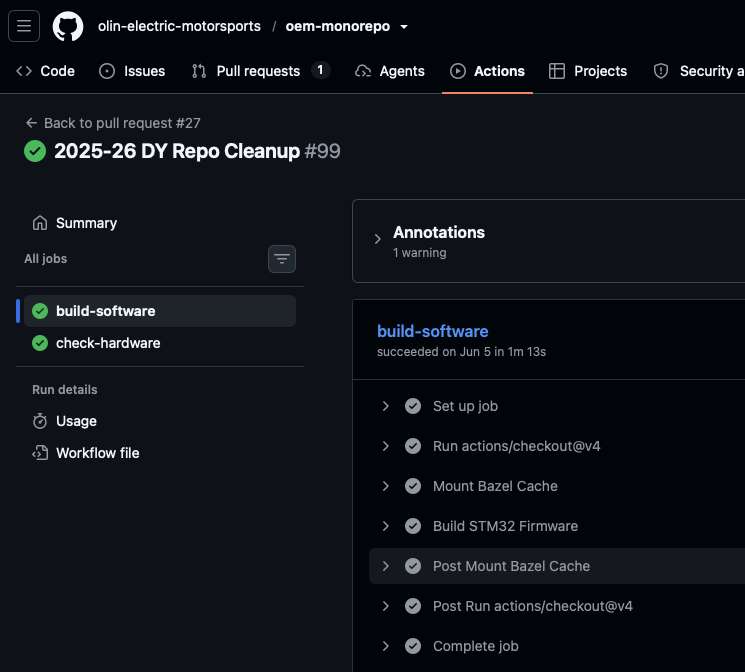Click the '1 warning' text
This screenshot has height=672, width=745.
click(x=420, y=253)
